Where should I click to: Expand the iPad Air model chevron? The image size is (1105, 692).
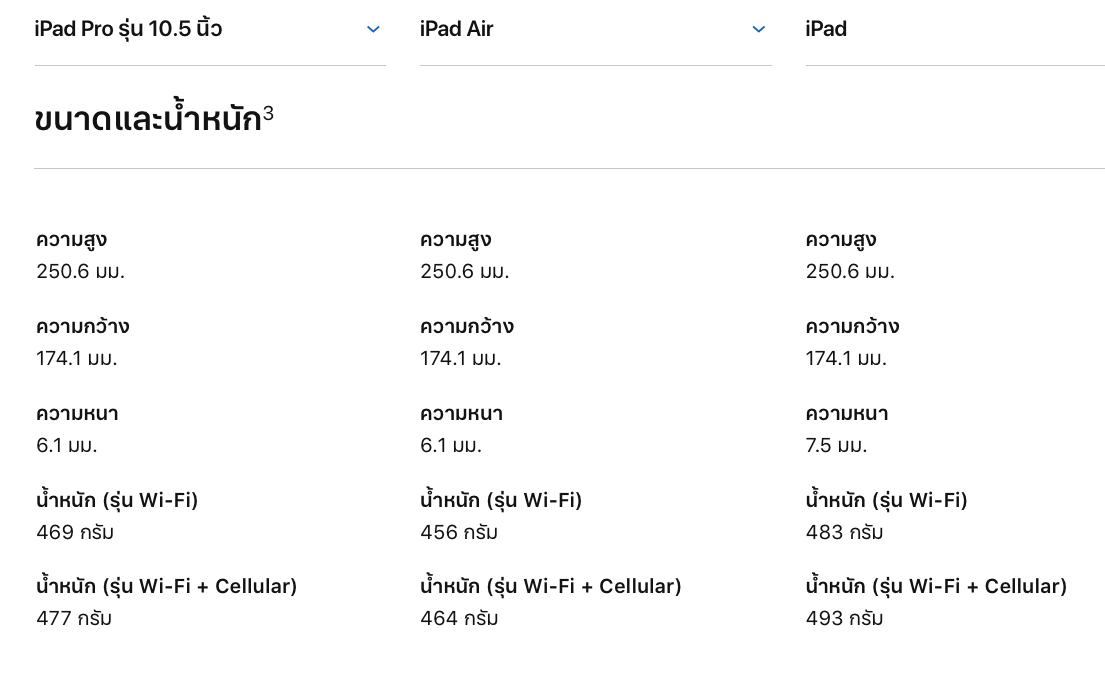(x=758, y=30)
